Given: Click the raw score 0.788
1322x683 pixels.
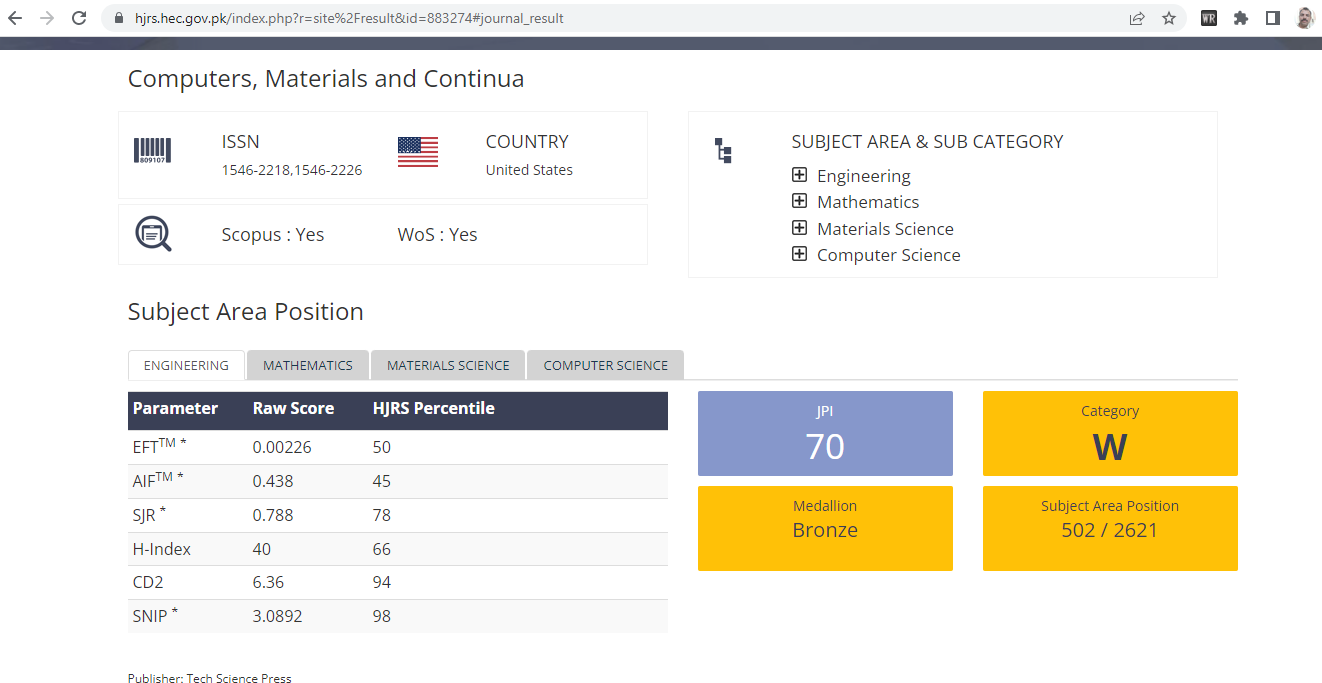Looking at the screenshot, I should point(273,515).
